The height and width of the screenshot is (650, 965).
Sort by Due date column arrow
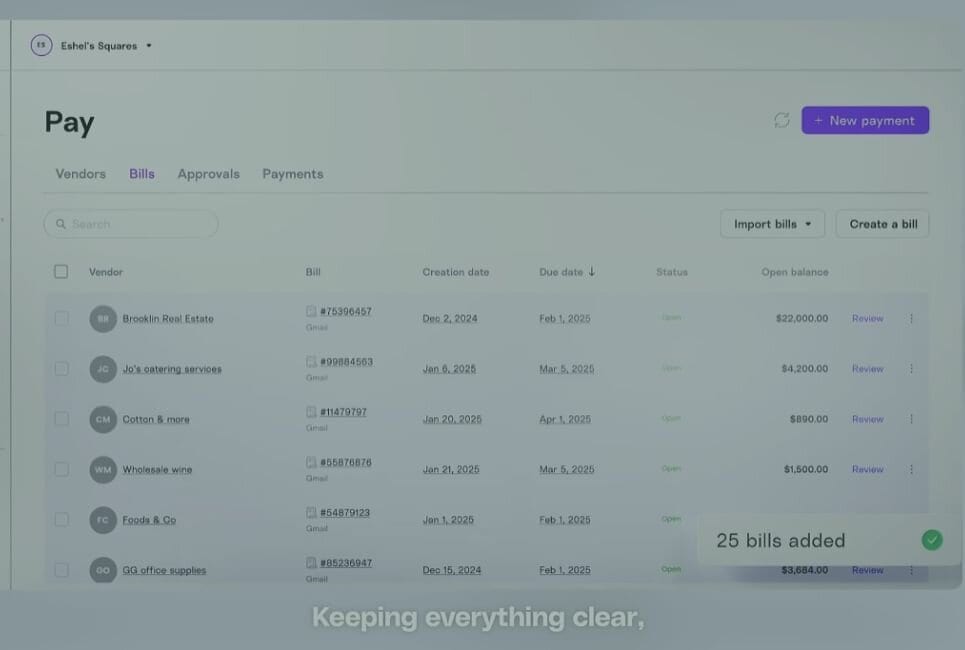pyautogui.click(x=592, y=272)
